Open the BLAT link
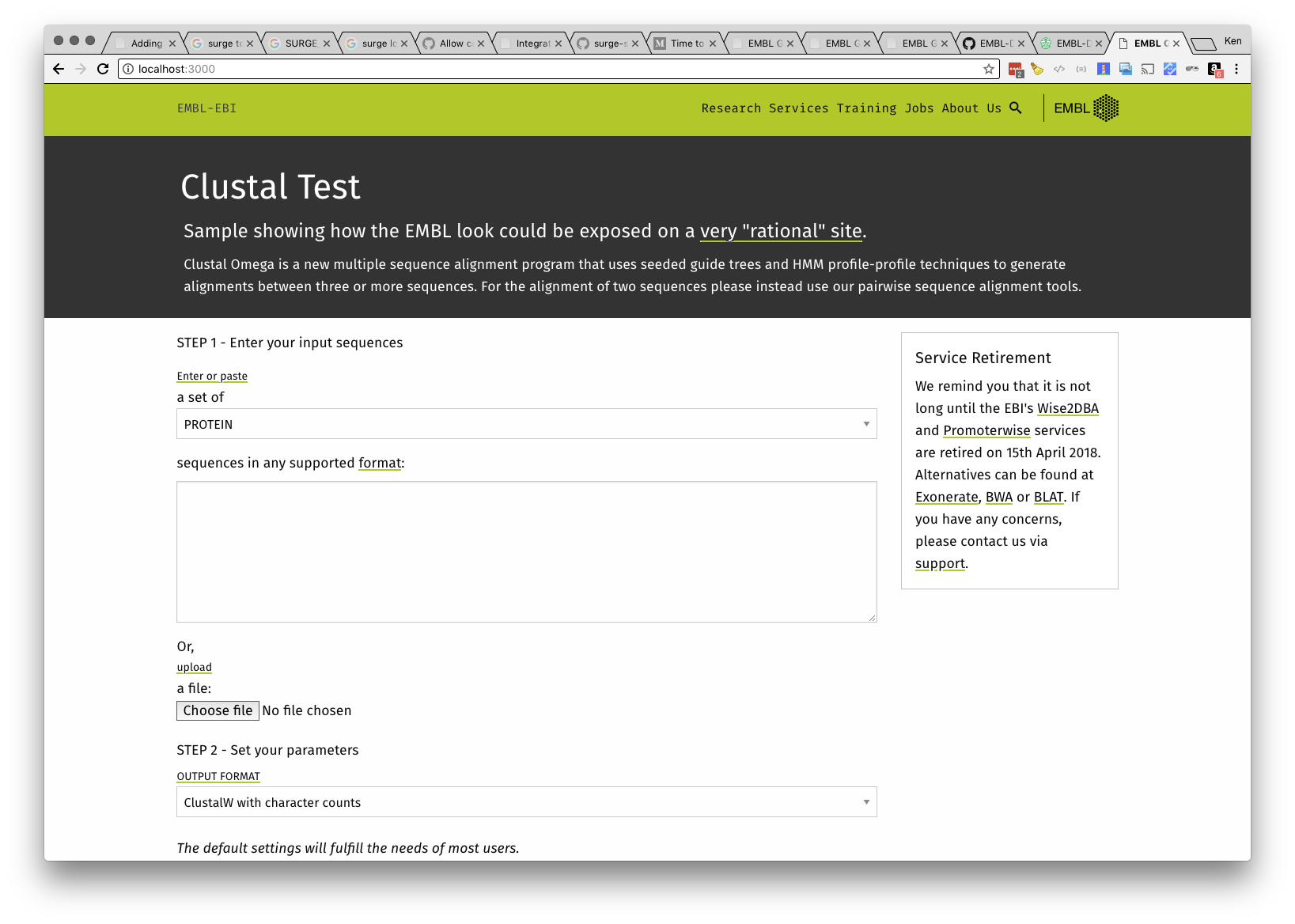This screenshot has width=1295, height=924. [x=1048, y=497]
